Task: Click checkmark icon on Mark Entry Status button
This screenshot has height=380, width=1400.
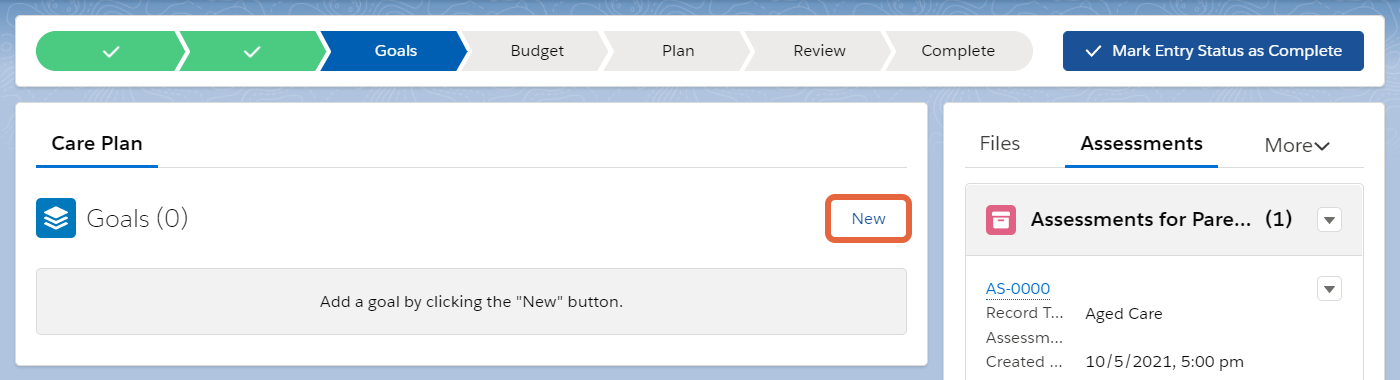Action: pyautogui.click(x=1093, y=51)
